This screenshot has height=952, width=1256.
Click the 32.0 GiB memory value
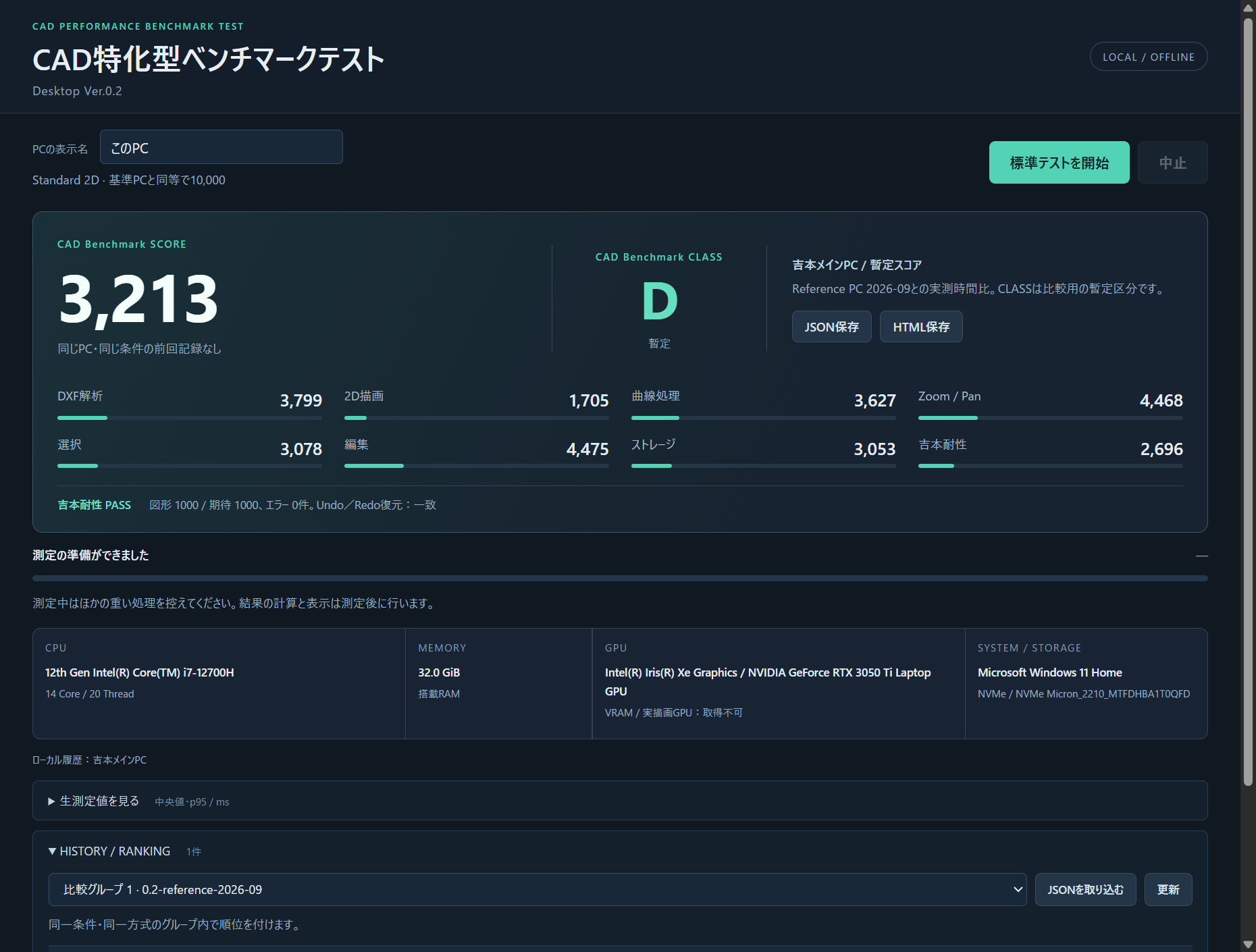point(439,672)
